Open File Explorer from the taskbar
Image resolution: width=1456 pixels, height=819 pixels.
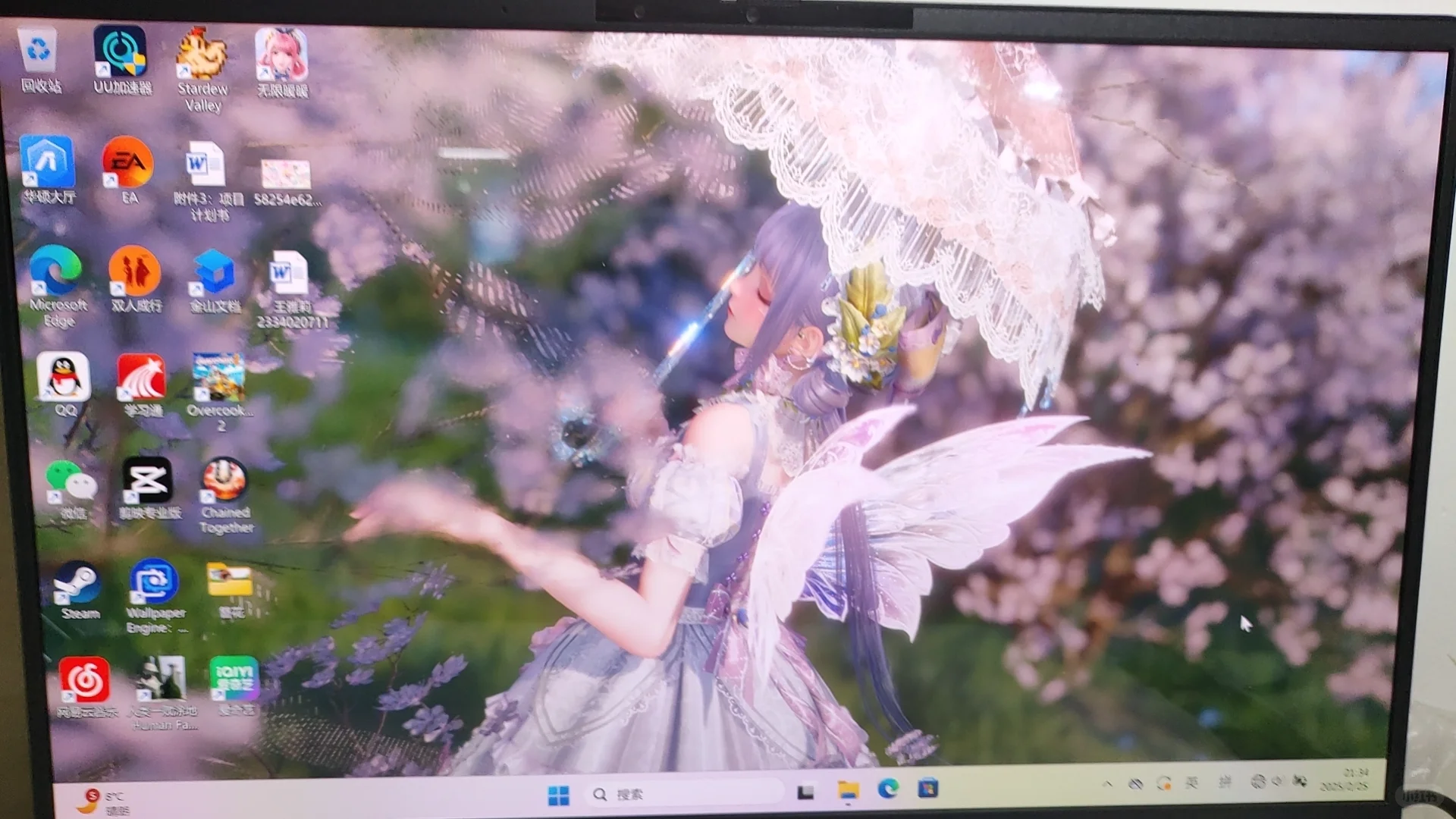point(848,790)
